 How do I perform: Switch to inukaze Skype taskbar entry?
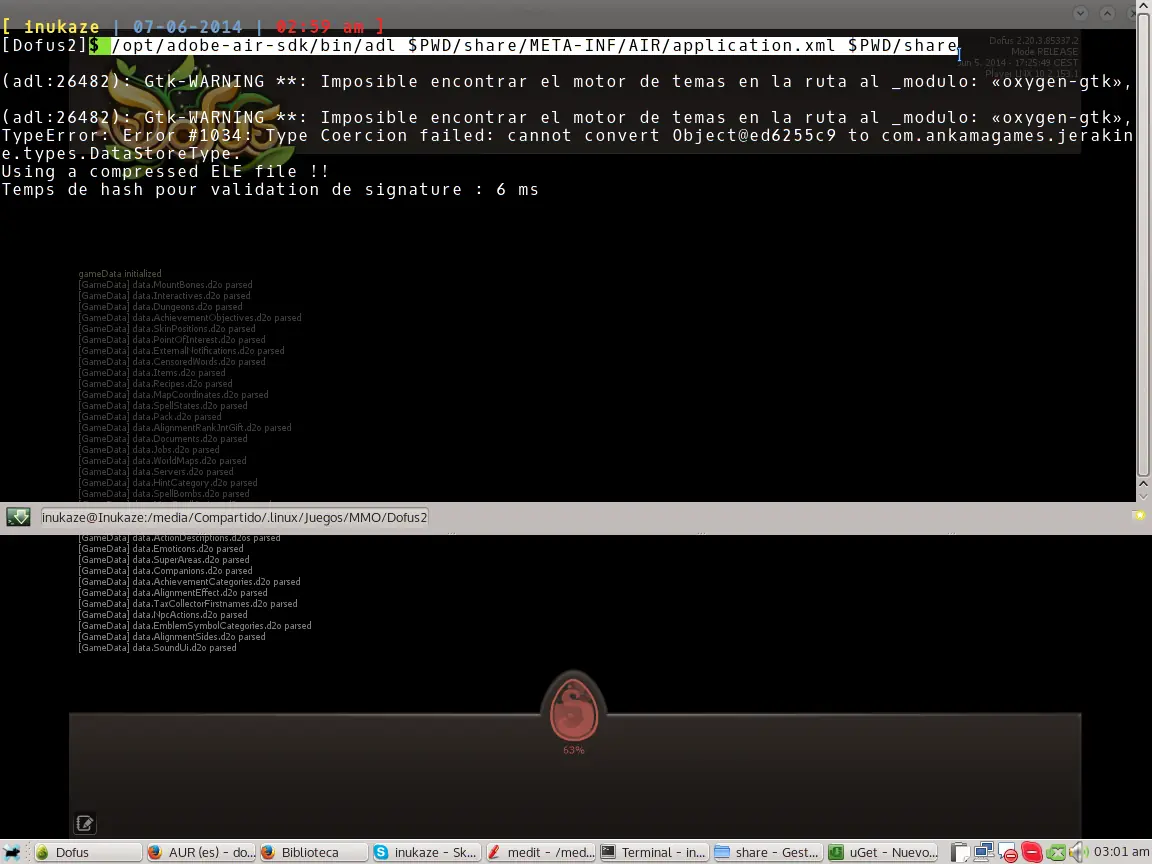coord(426,852)
